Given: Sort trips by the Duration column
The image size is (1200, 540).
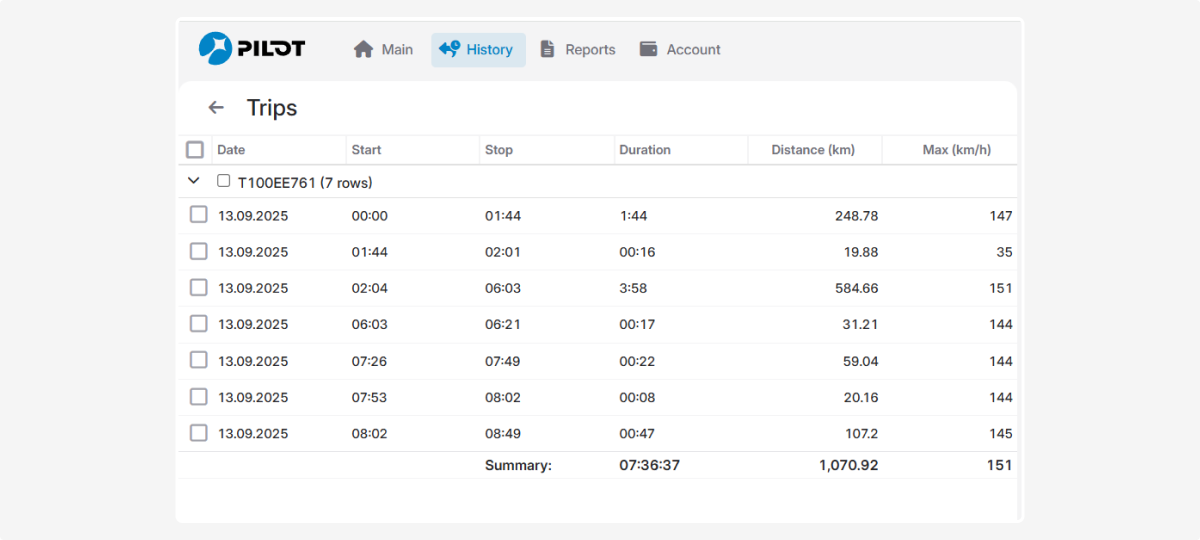Looking at the screenshot, I should pyautogui.click(x=645, y=150).
